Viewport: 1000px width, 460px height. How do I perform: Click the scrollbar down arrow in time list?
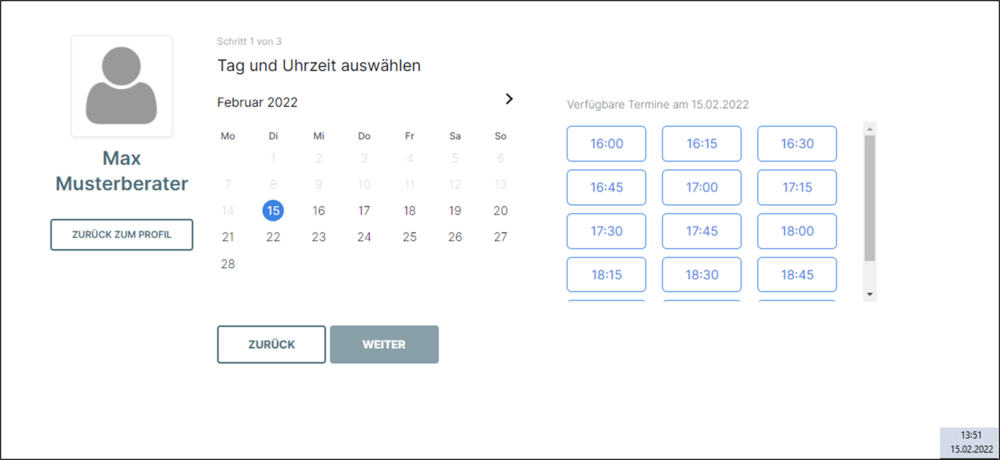pos(870,294)
